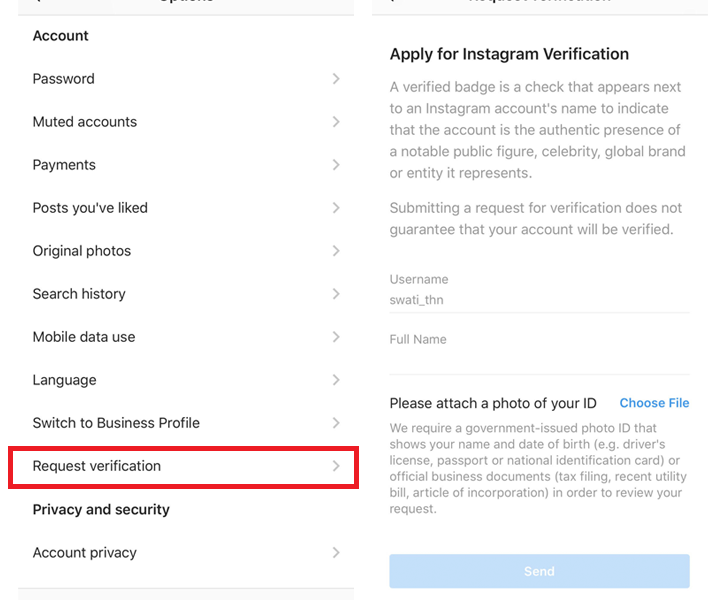
Task: Tap the Password text label
Action: coord(64,79)
